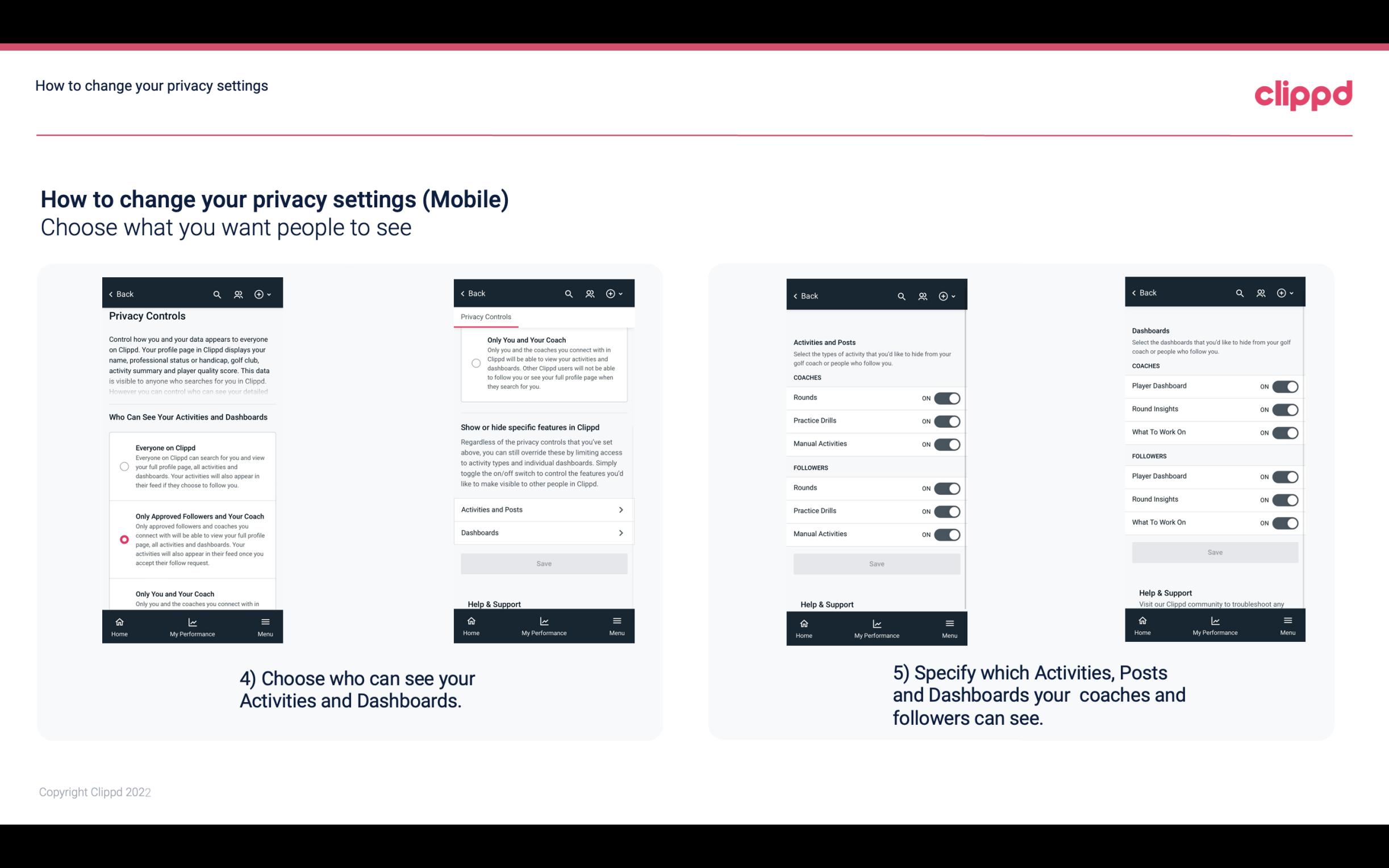Click Privacy Controls tab label

pyautogui.click(x=485, y=316)
